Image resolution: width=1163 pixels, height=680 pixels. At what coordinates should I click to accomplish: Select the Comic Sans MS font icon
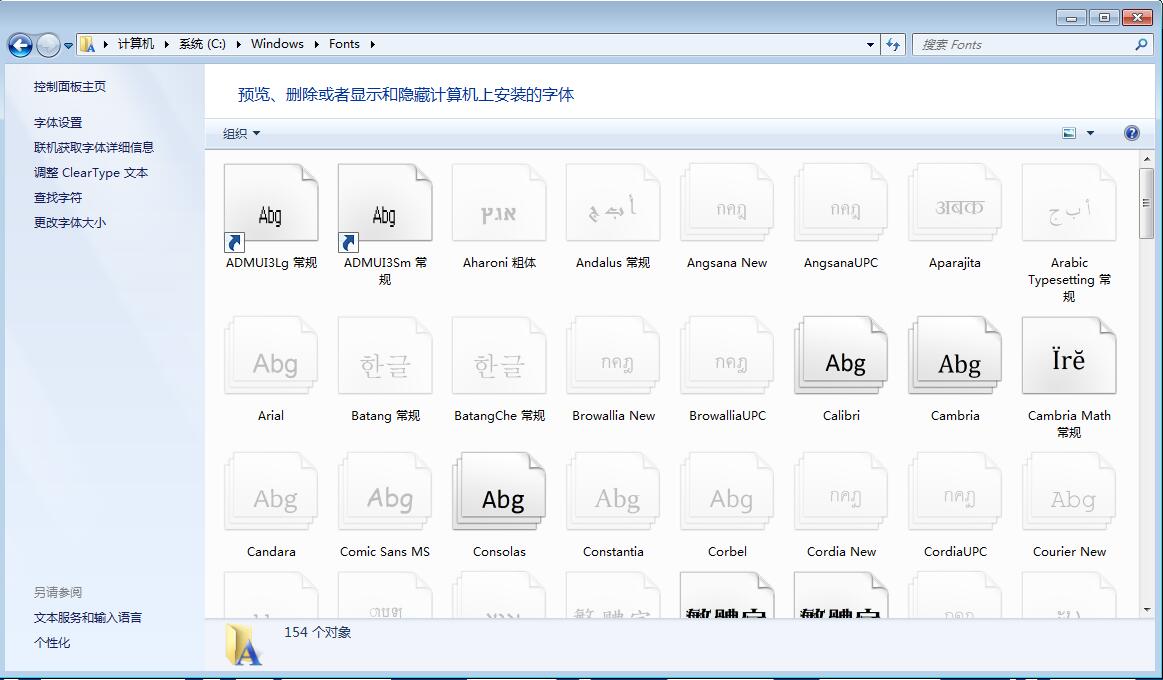(x=385, y=492)
